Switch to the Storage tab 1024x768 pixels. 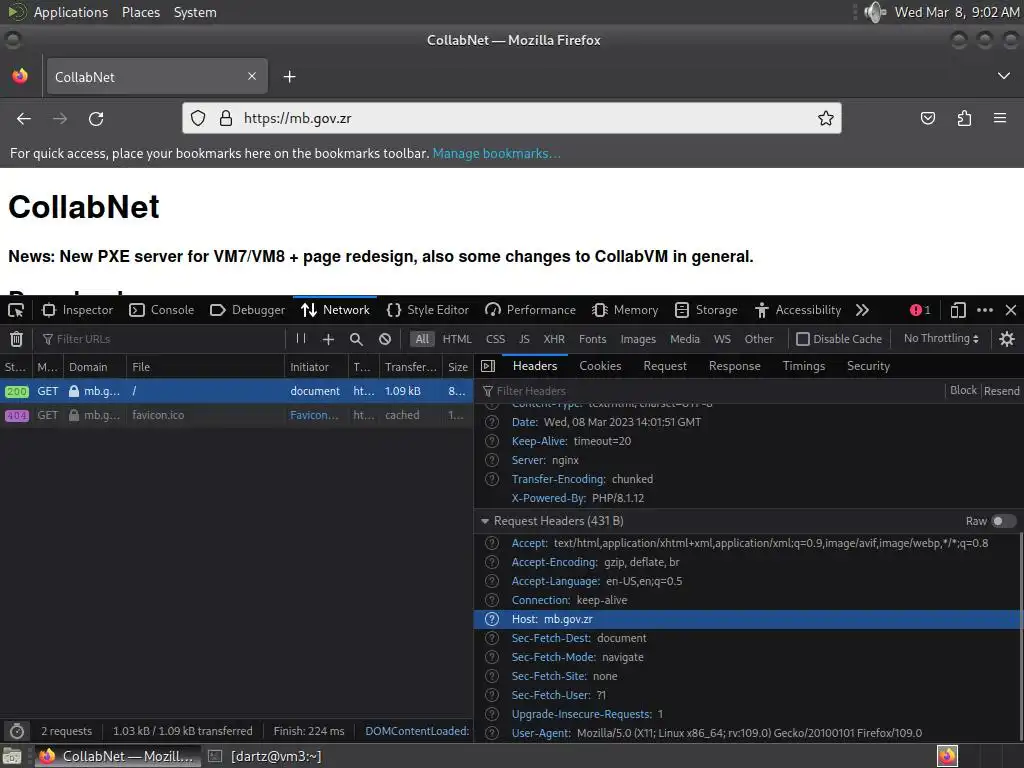[x=706, y=310]
